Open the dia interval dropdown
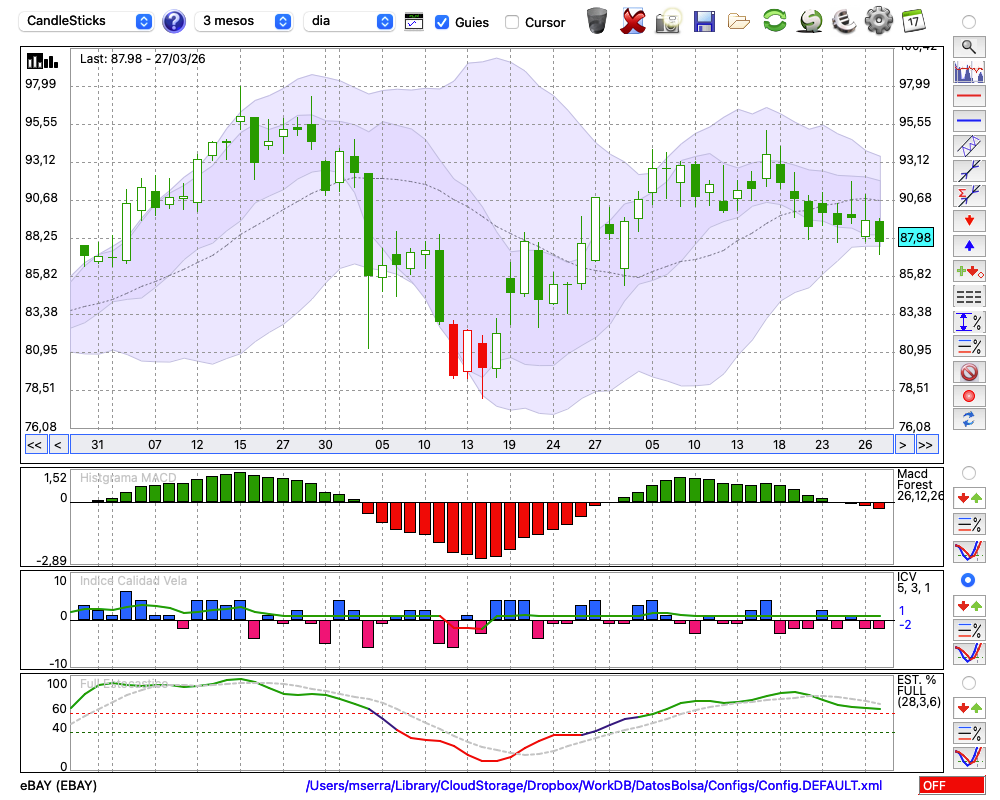 tap(349, 21)
